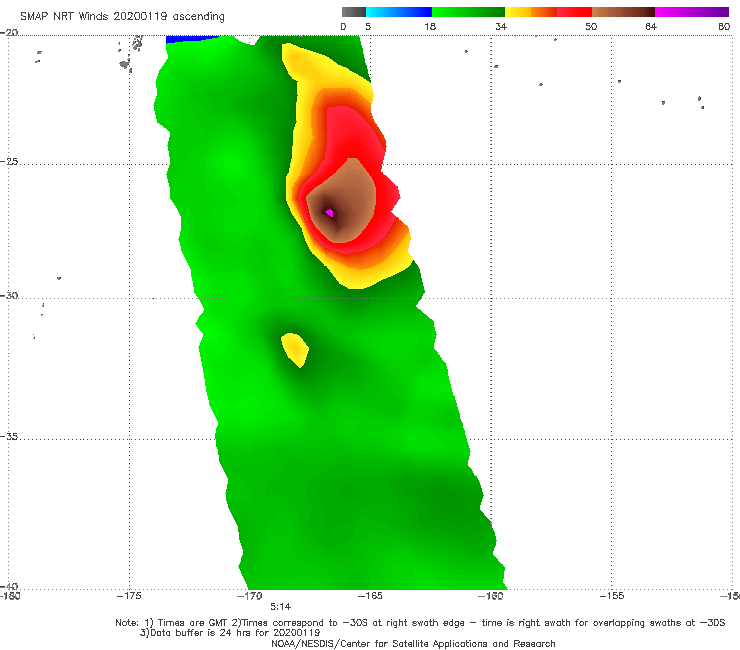Click the yellow-orange segment of the color bar
Viewport: 740px width, 650px height.
coord(531,12)
